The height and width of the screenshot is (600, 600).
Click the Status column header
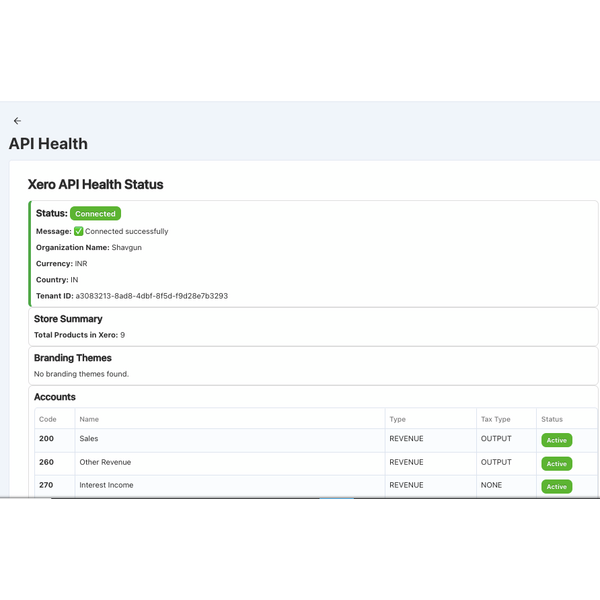pyautogui.click(x=552, y=419)
